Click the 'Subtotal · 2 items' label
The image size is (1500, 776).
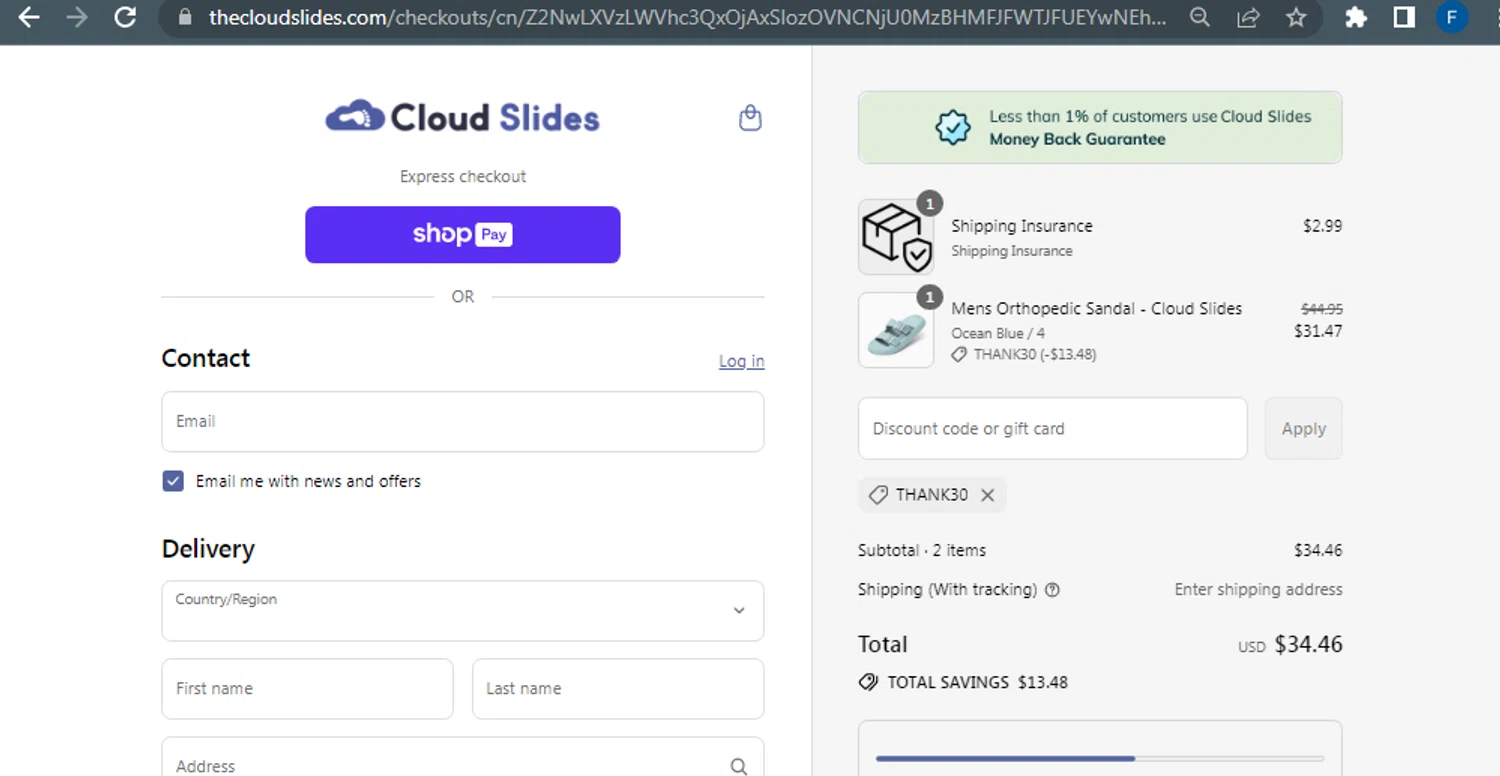pyautogui.click(x=922, y=551)
